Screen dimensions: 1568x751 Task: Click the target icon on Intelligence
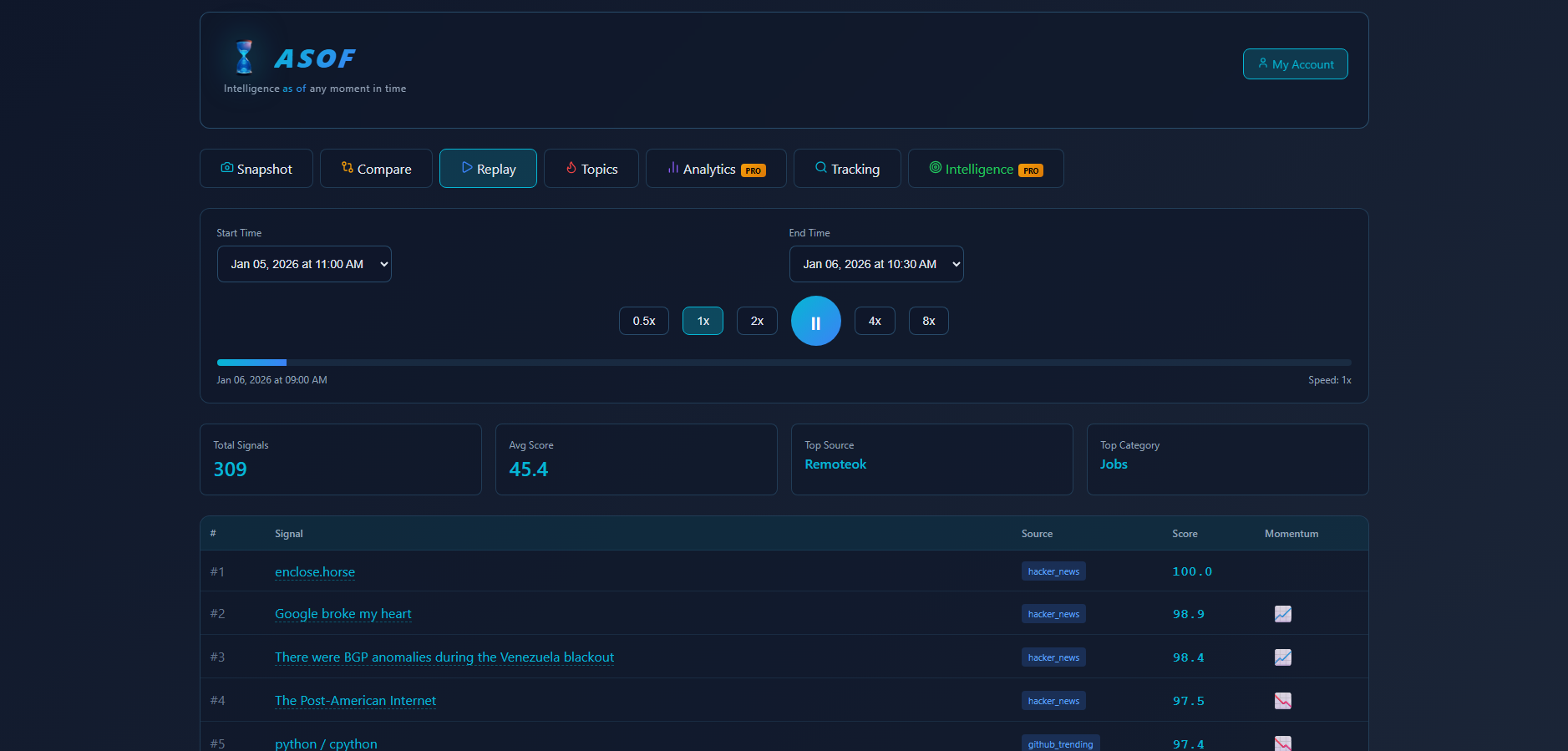tap(936, 168)
